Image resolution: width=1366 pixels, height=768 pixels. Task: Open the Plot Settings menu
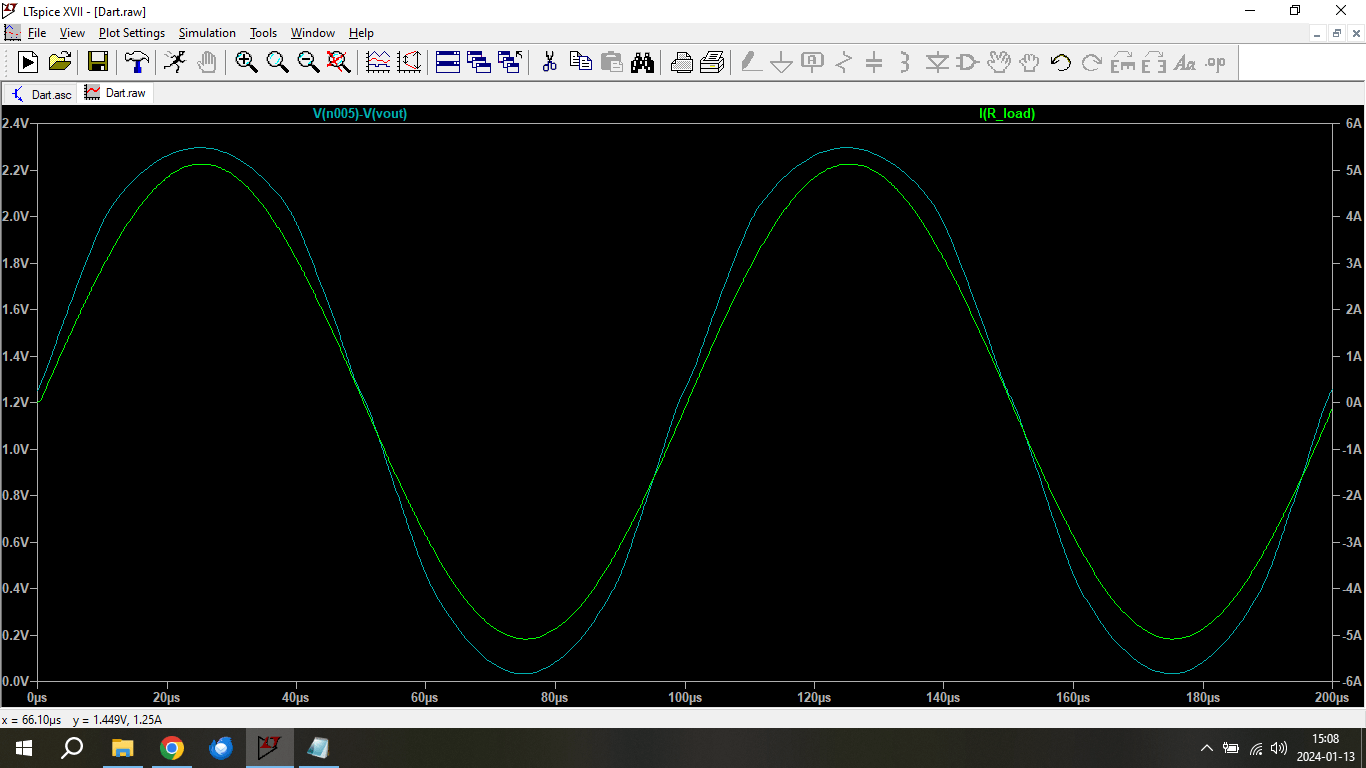[x=132, y=33]
